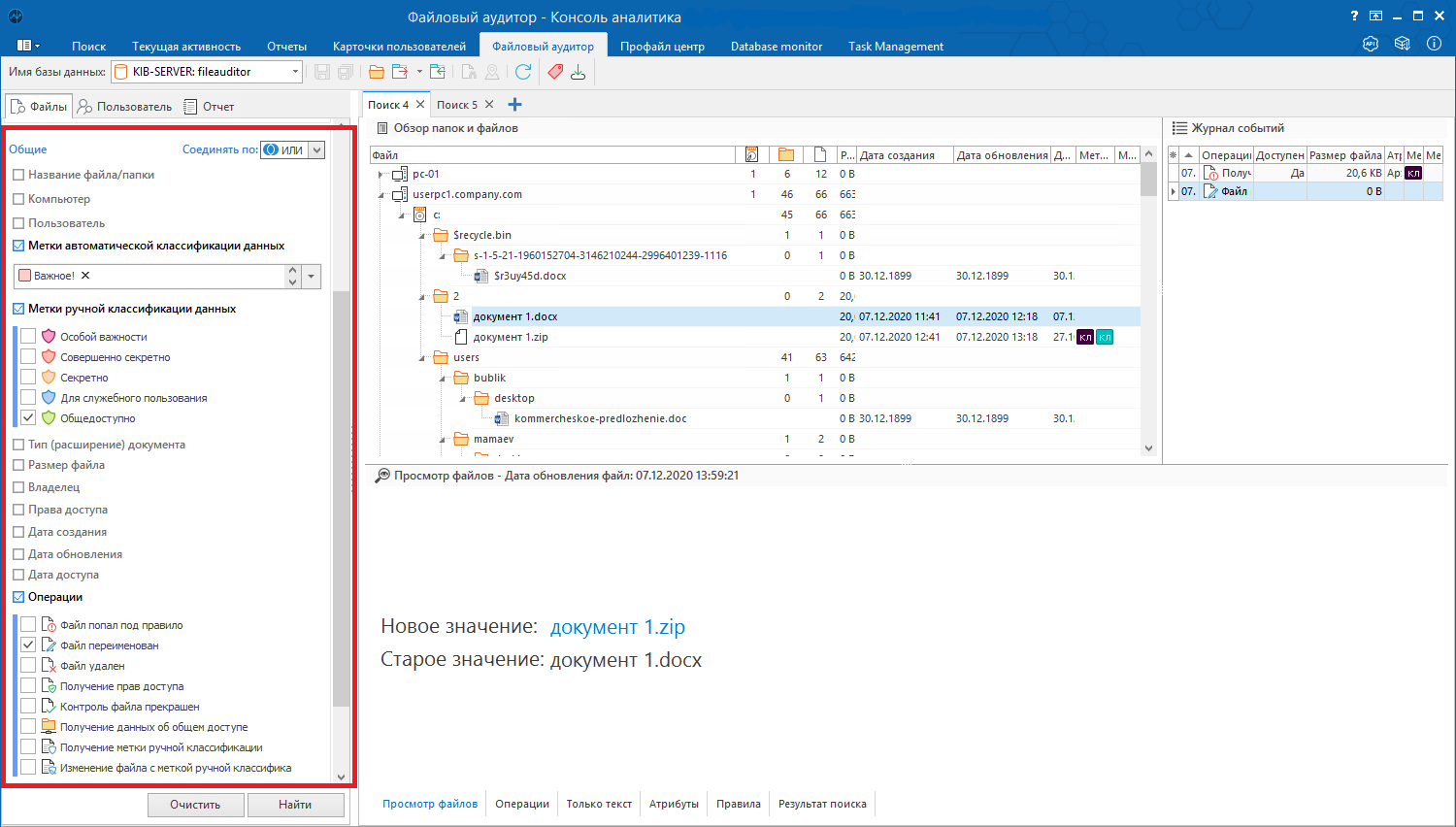Switch to Текущая активность tab
1456x827 pixels.
[186, 46]
